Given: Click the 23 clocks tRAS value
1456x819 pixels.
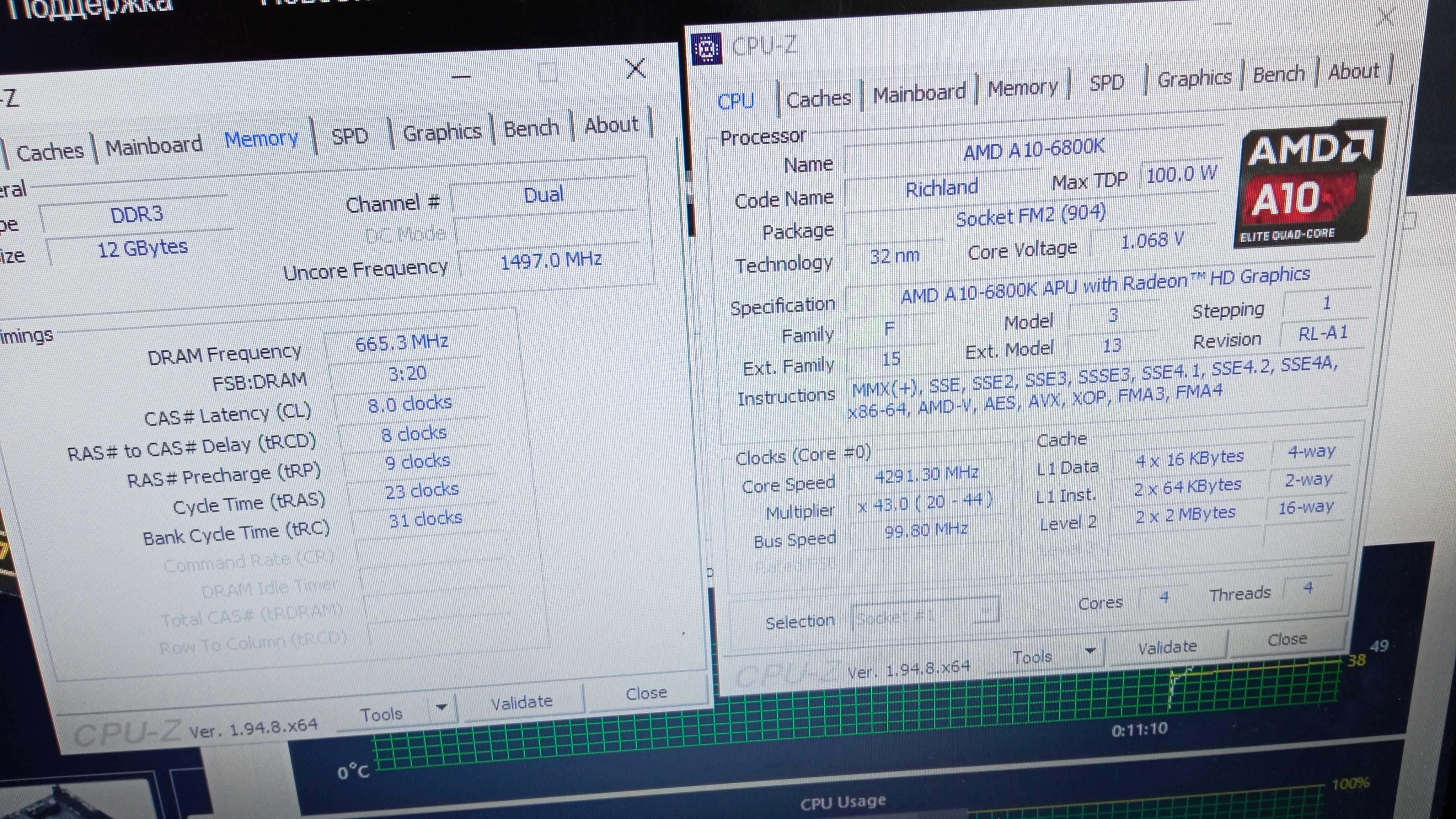Looking at the screenshot, I should pyautogui.click(x=422, y=491).
